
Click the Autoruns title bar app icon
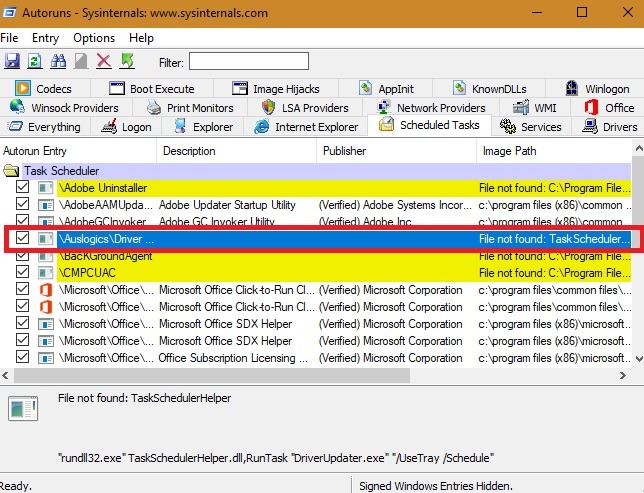[x=9, y=13]
